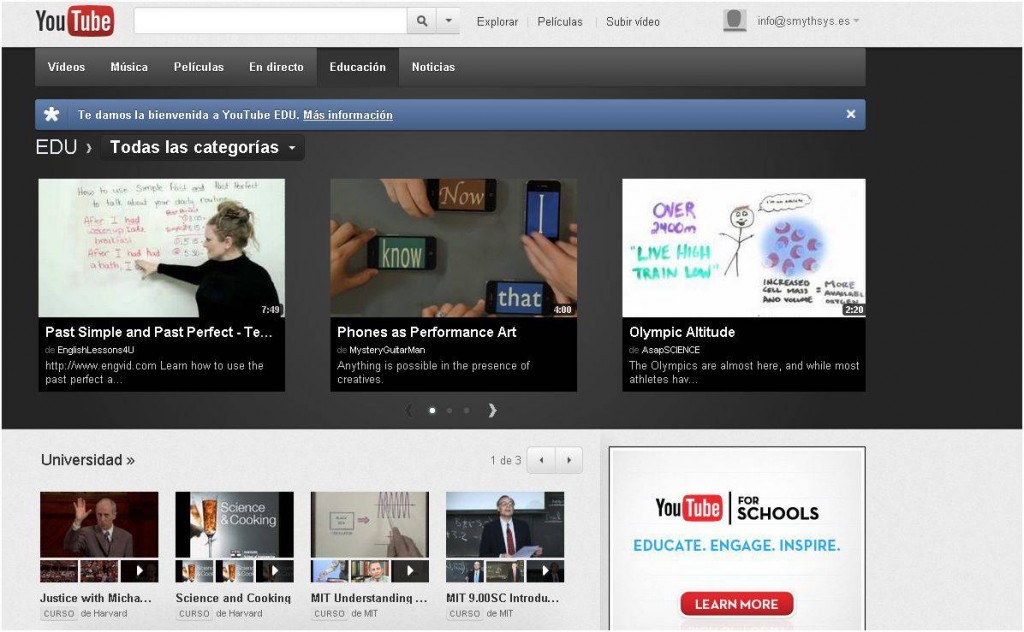Screen dimensions: 1024x632
Task: Click inside the search text field
Action: 270,21
